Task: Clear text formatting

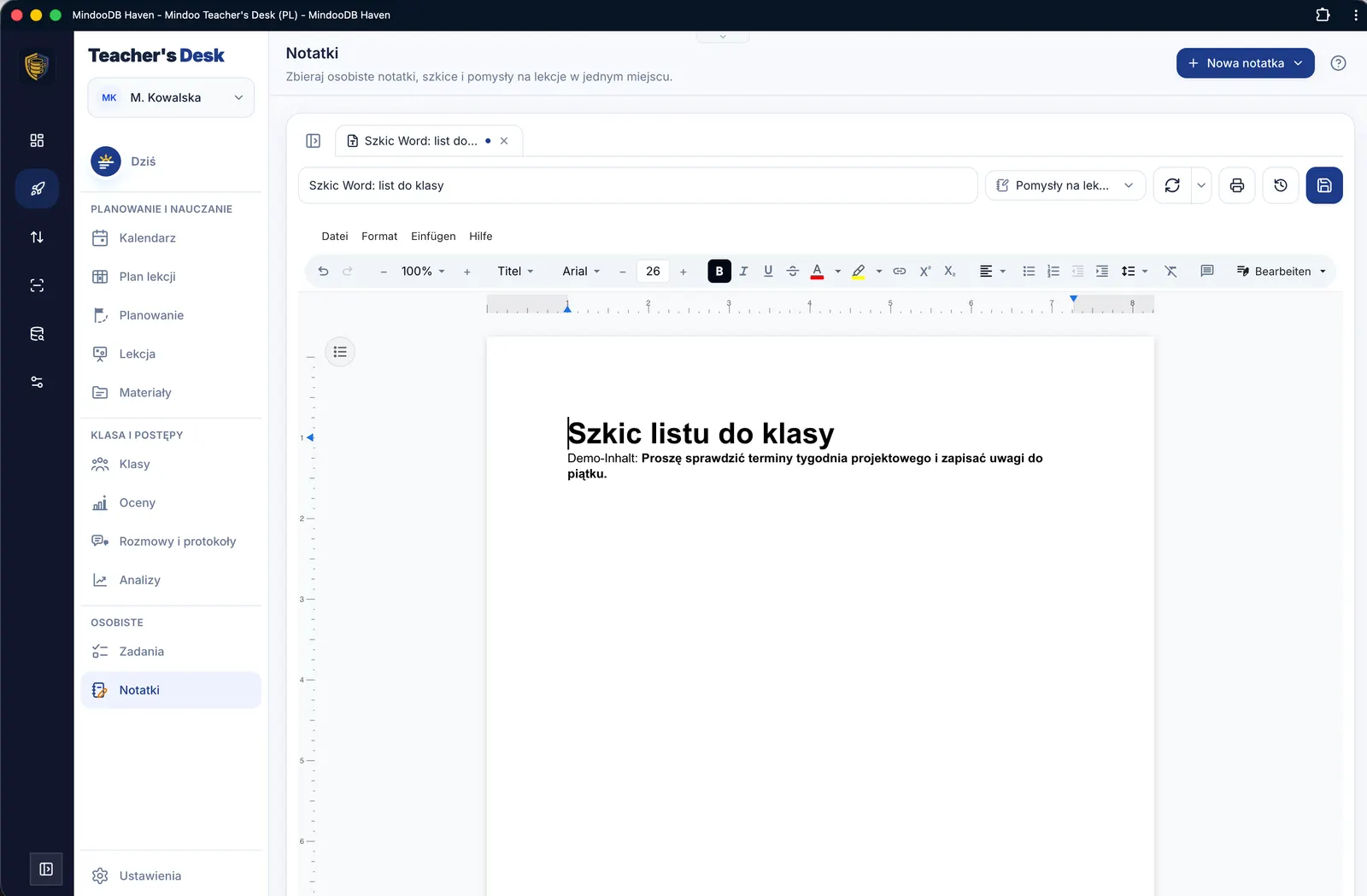Action: (1170, 272)
